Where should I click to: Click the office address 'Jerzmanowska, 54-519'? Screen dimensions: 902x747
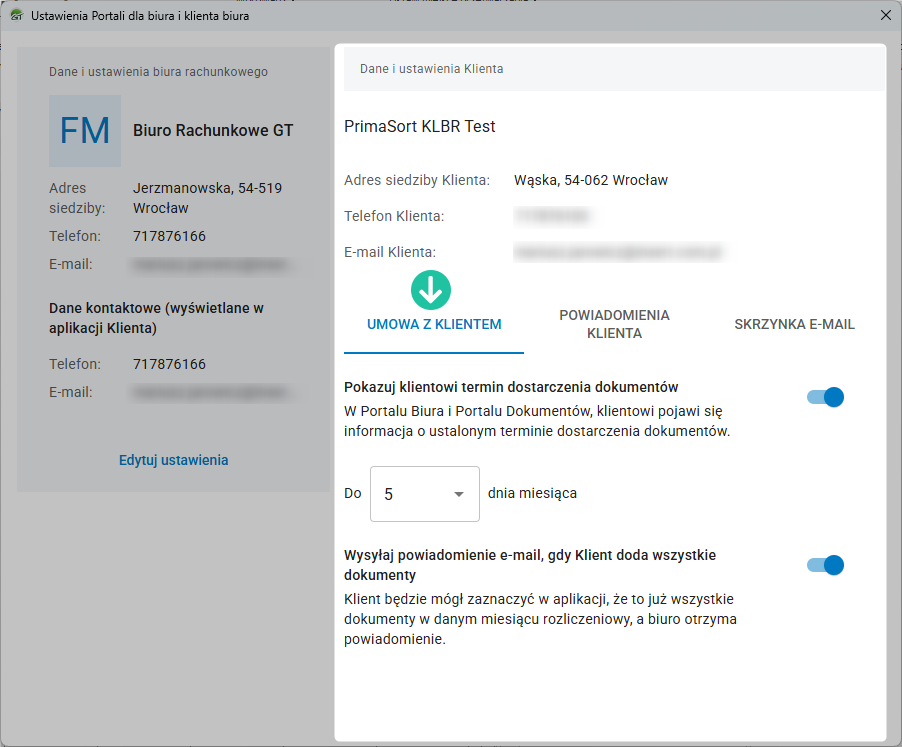pos(207,188)
